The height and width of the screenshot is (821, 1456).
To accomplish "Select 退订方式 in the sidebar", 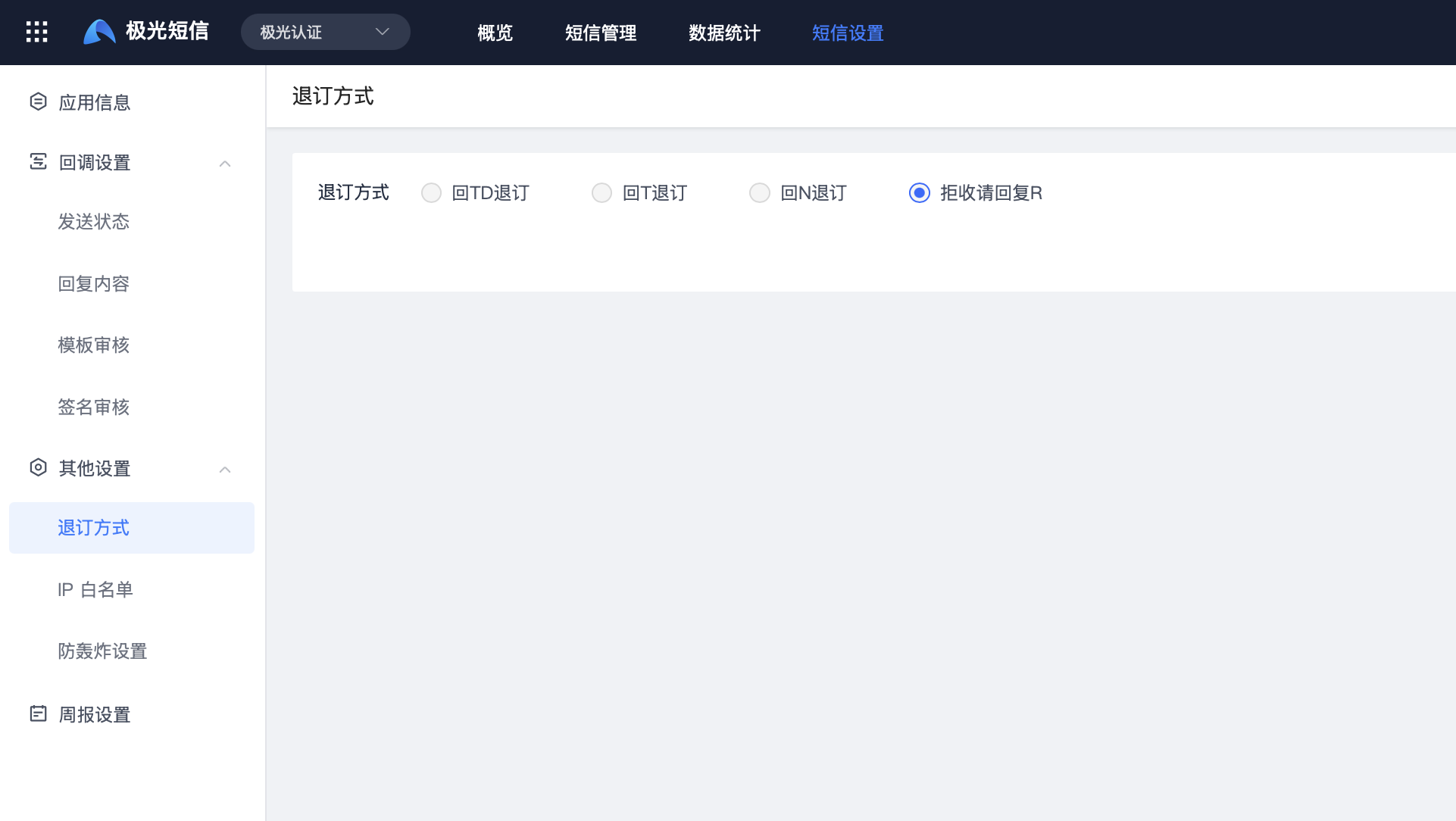I will click(x=132, y=528).
